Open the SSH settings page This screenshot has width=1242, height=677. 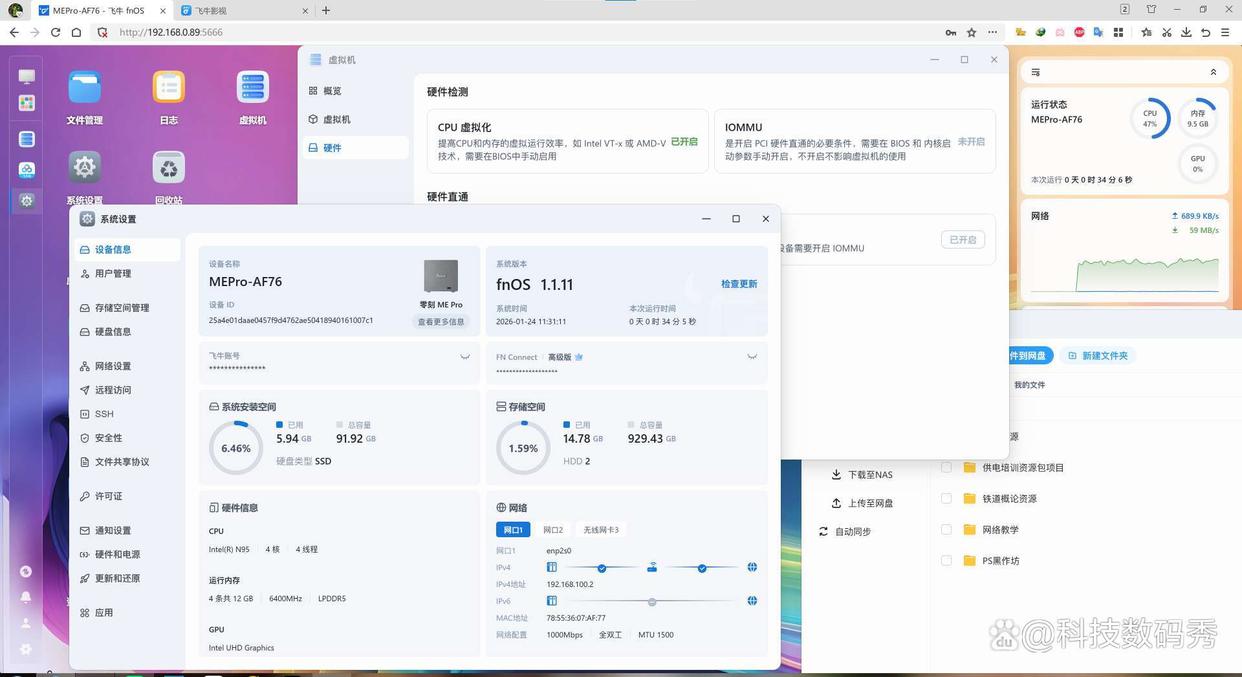pyautogui.click(x=128, y=414)
